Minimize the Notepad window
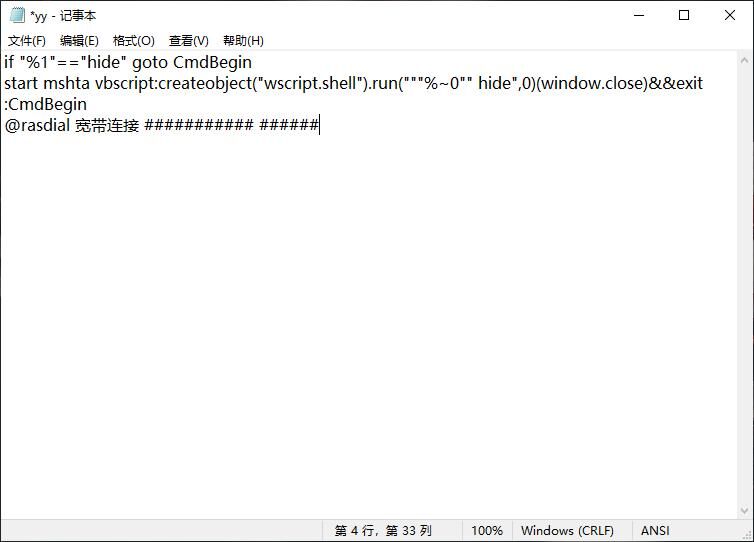Viewport: 754px width, 542px height. 639,16
